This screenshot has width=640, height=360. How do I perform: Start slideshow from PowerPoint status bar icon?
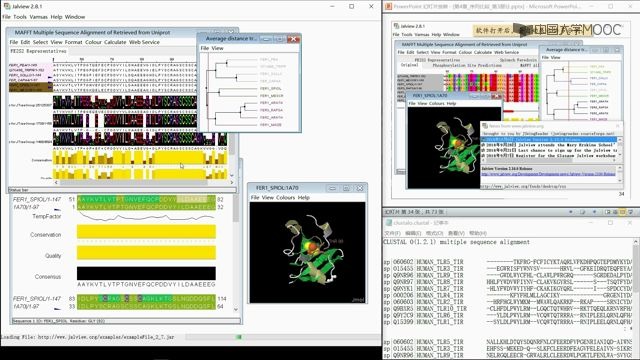tap(631, 212)
